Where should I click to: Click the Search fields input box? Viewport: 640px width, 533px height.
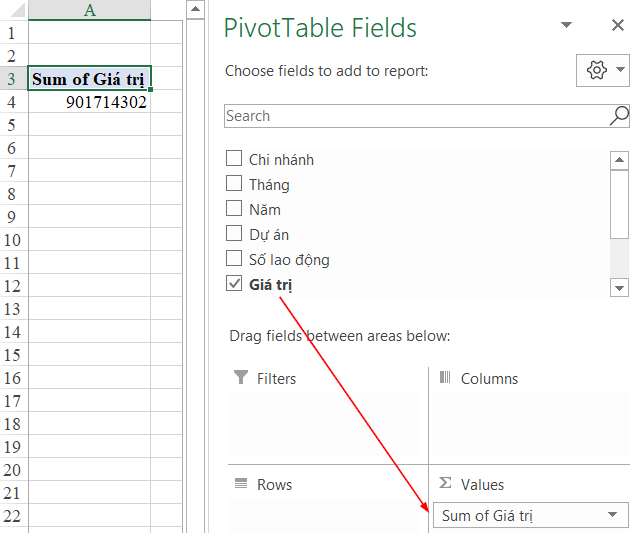tap(416, 116)
